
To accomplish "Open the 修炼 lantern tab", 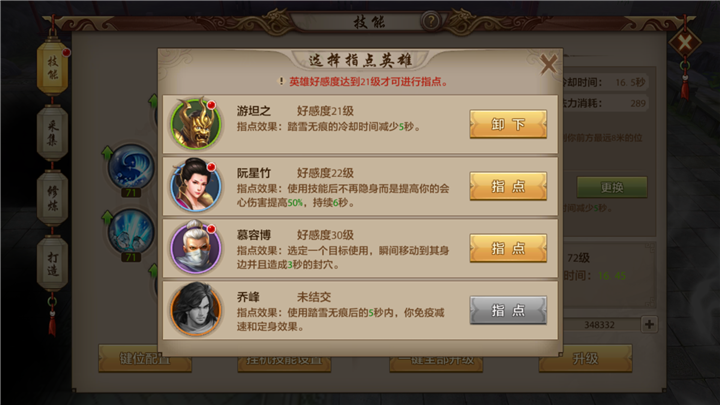I will point(53,198).
